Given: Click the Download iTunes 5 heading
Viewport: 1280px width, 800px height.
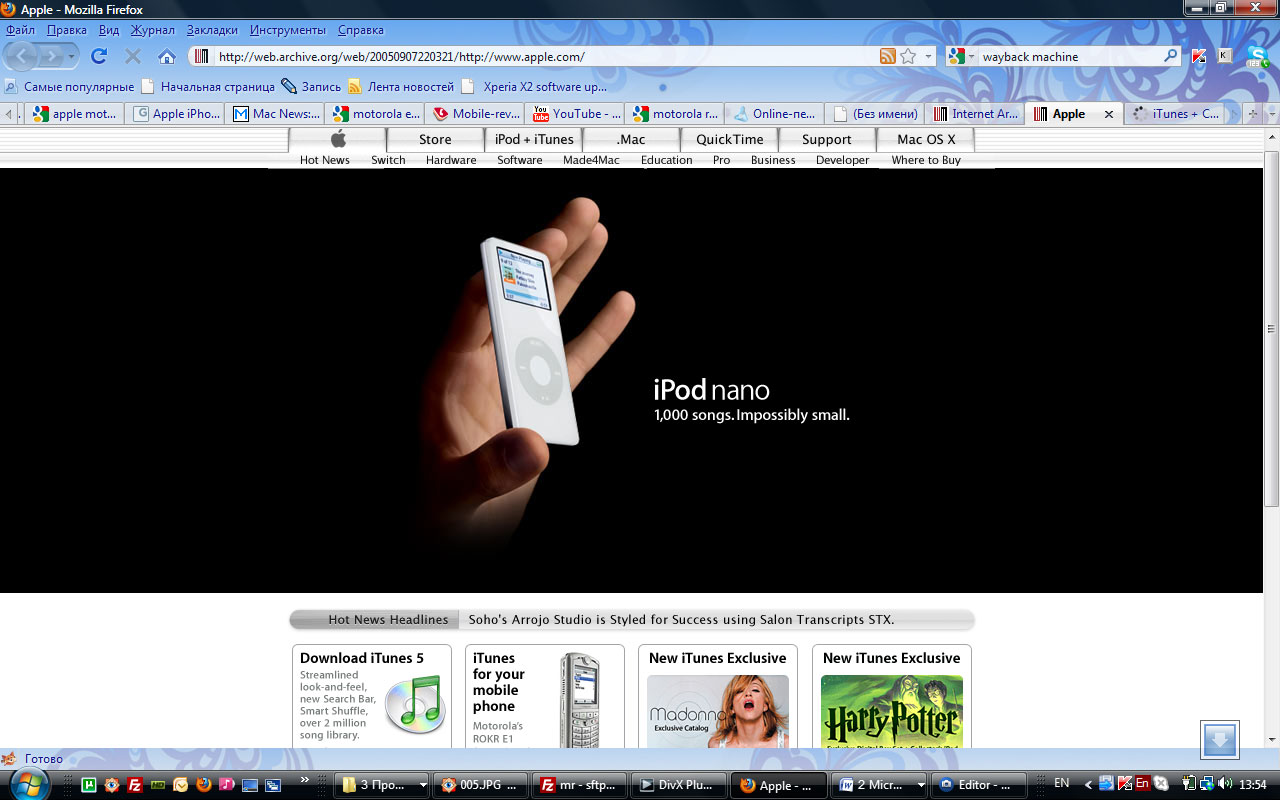Looking at the screenshot, I should pos(362,658).
